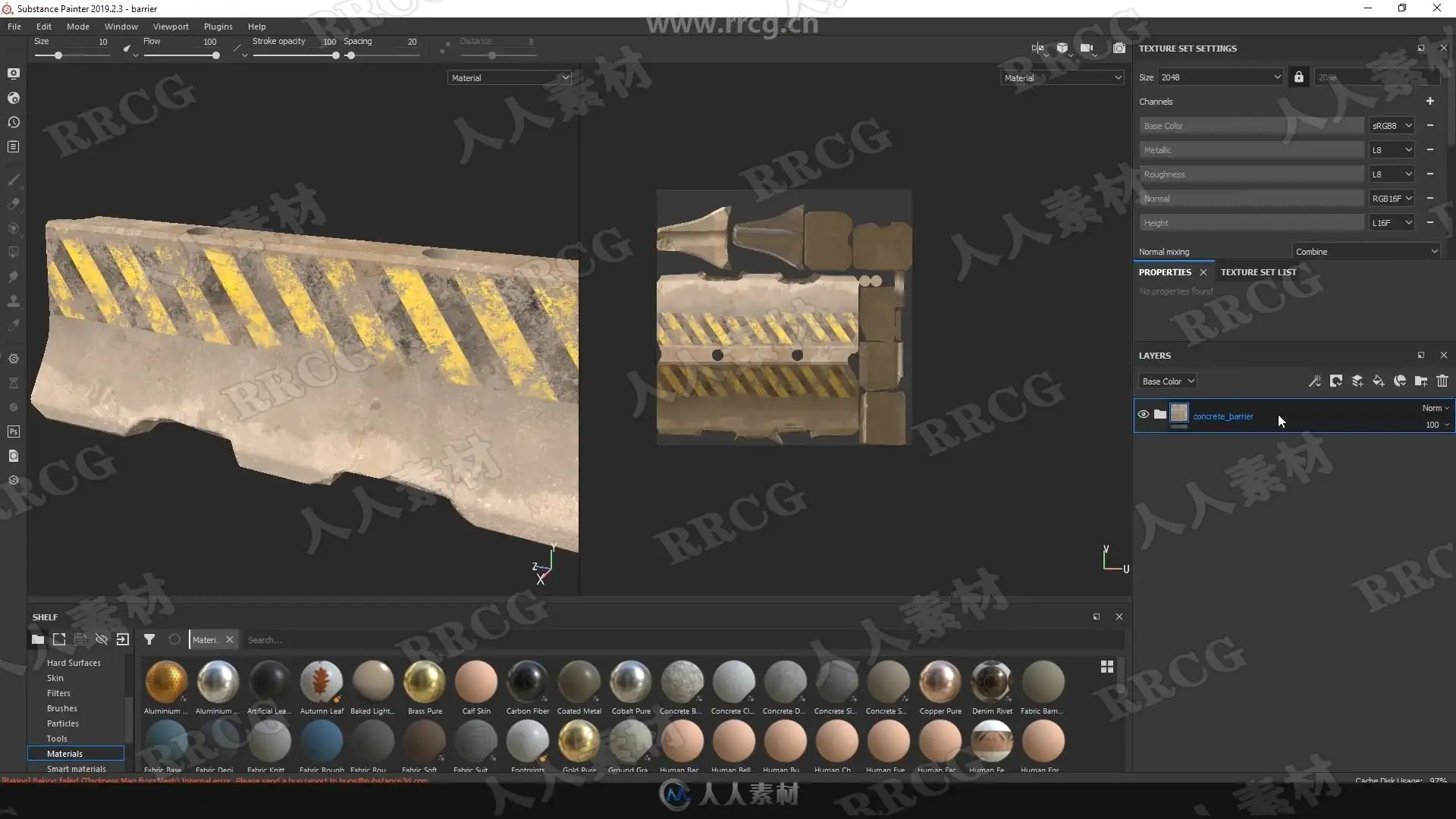Toggle the texture size lock icon
1456x819 pixels.
(1298, 77)
